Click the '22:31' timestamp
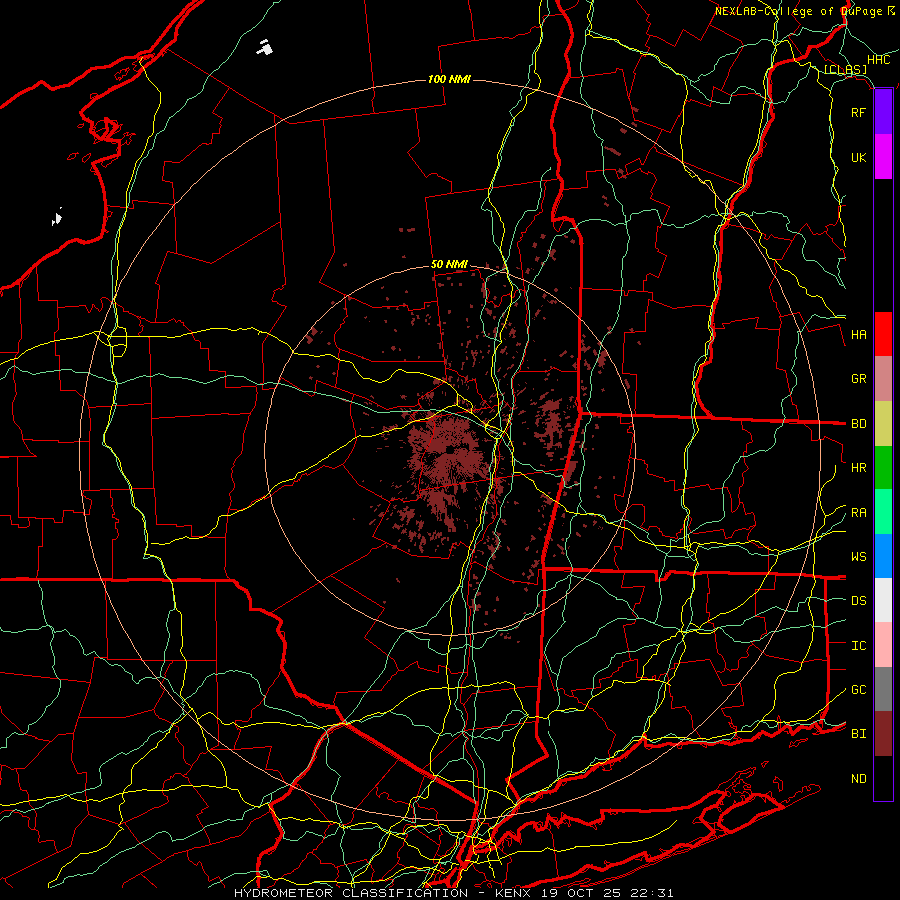Viewport: 900px width, 900px height. (653, 893)
